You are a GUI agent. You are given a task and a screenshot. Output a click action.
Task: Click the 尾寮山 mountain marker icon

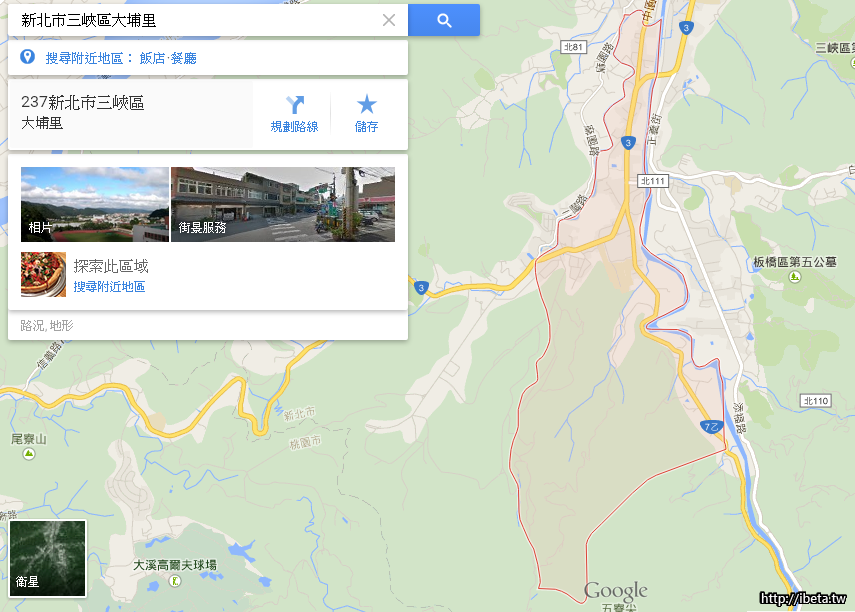tap(29, 453)
